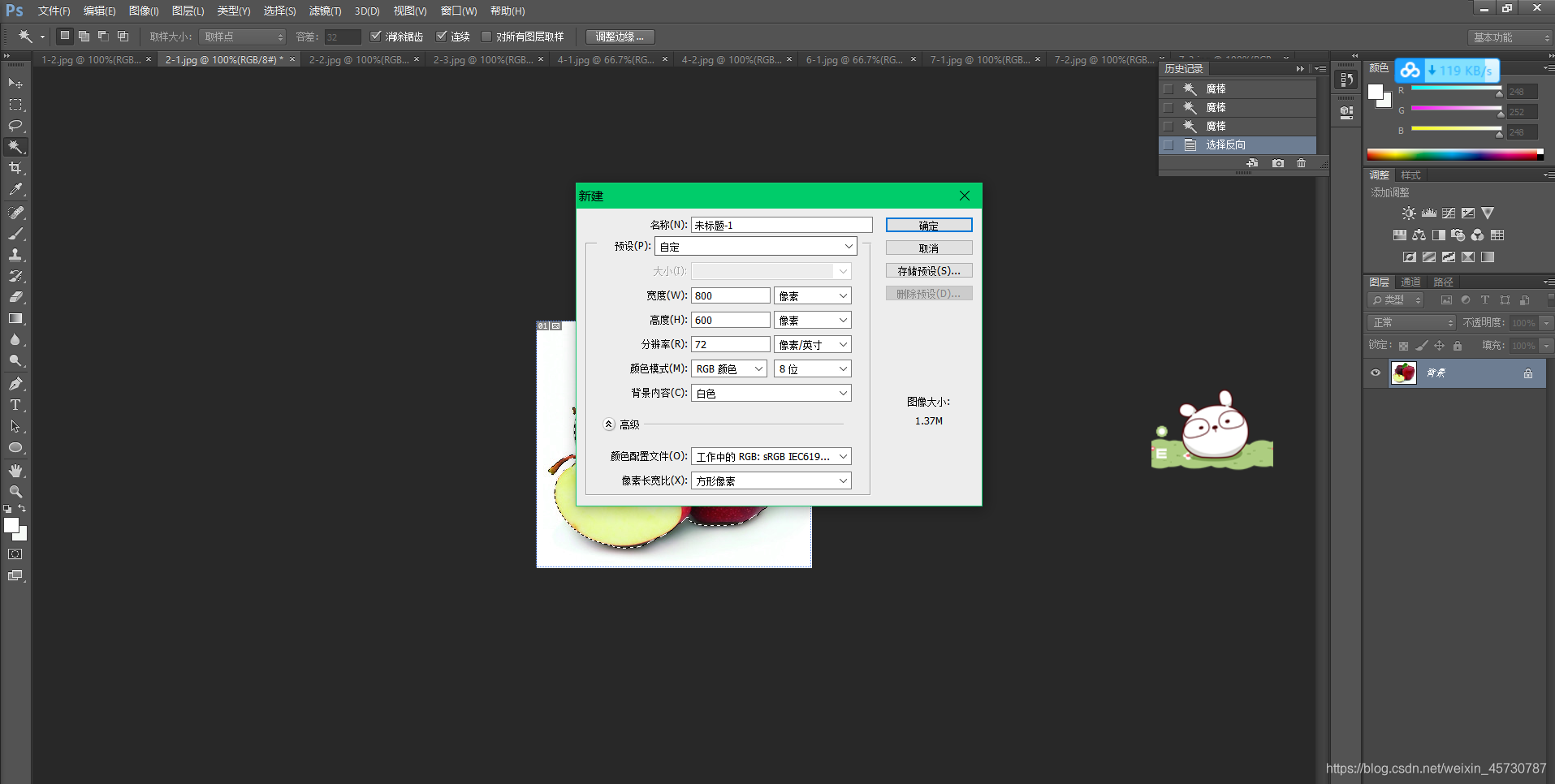Screen dimensions: 1555x784
Task: Enable sample all layers (对所有图层取样)
Action: (486, 37)
